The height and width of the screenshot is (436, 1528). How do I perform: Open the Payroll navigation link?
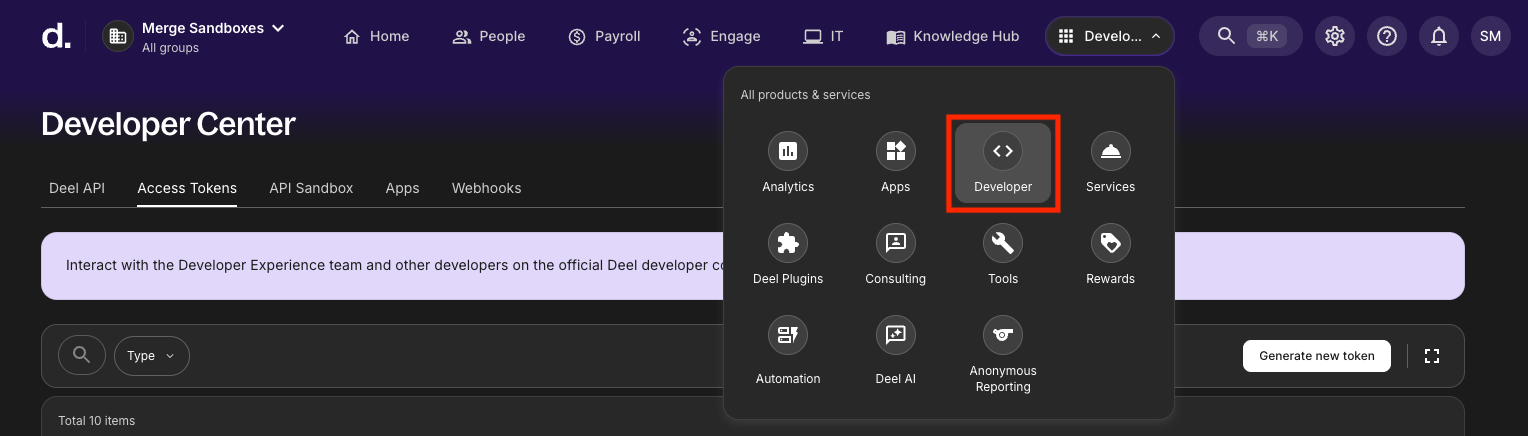(x=604, y=36)
